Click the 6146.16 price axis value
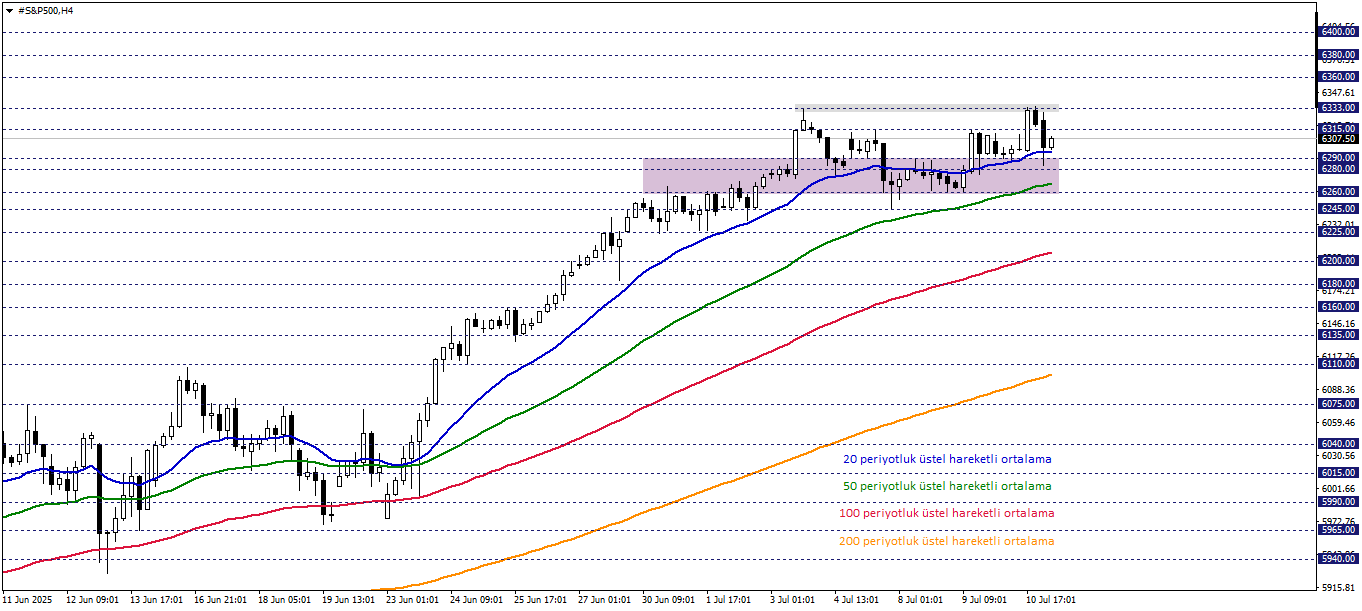This screenshot has height=611, width=1362. (x=1338, y=324)
